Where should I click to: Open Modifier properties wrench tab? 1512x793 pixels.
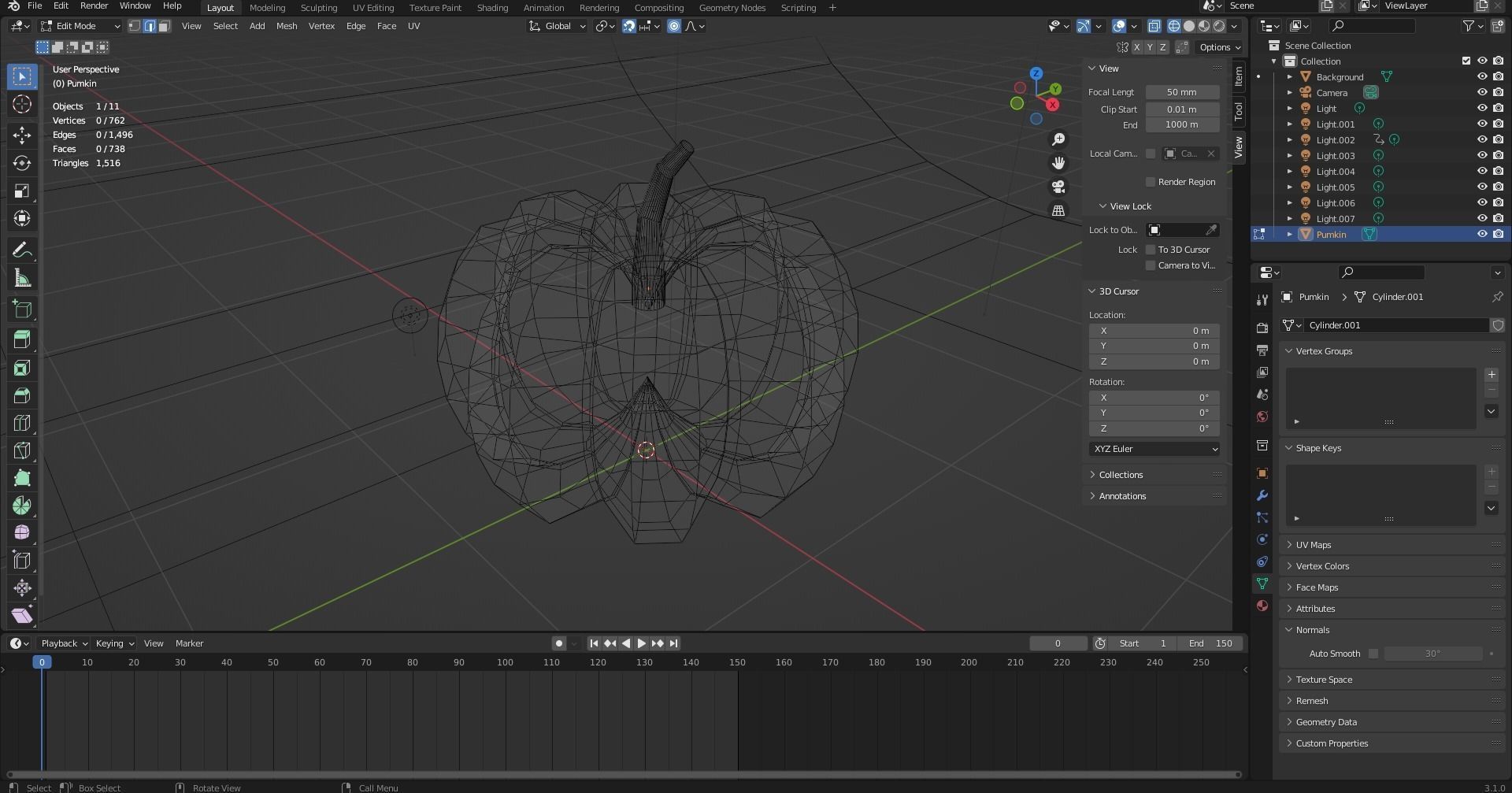click(x=1262, y=495)
